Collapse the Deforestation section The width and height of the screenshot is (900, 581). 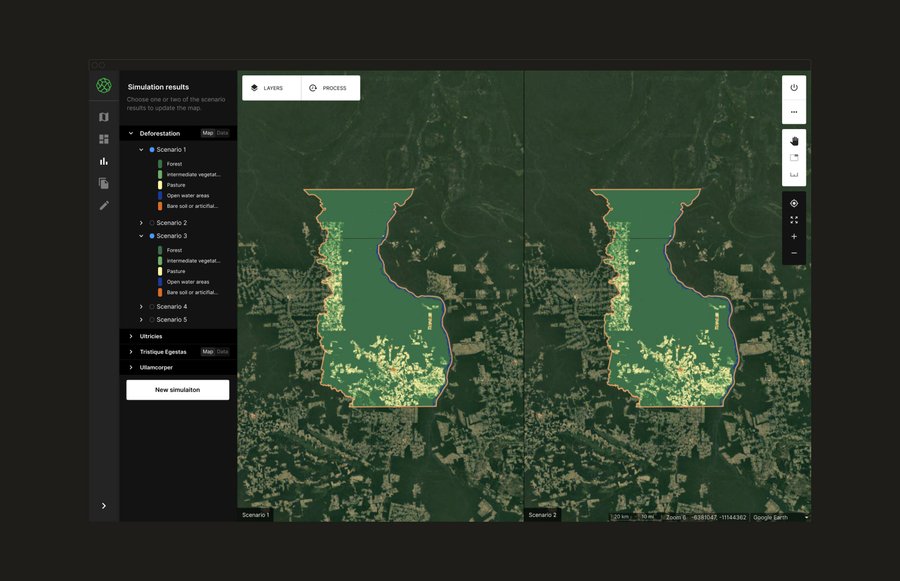pyautogui.click(x=131, y=133)
